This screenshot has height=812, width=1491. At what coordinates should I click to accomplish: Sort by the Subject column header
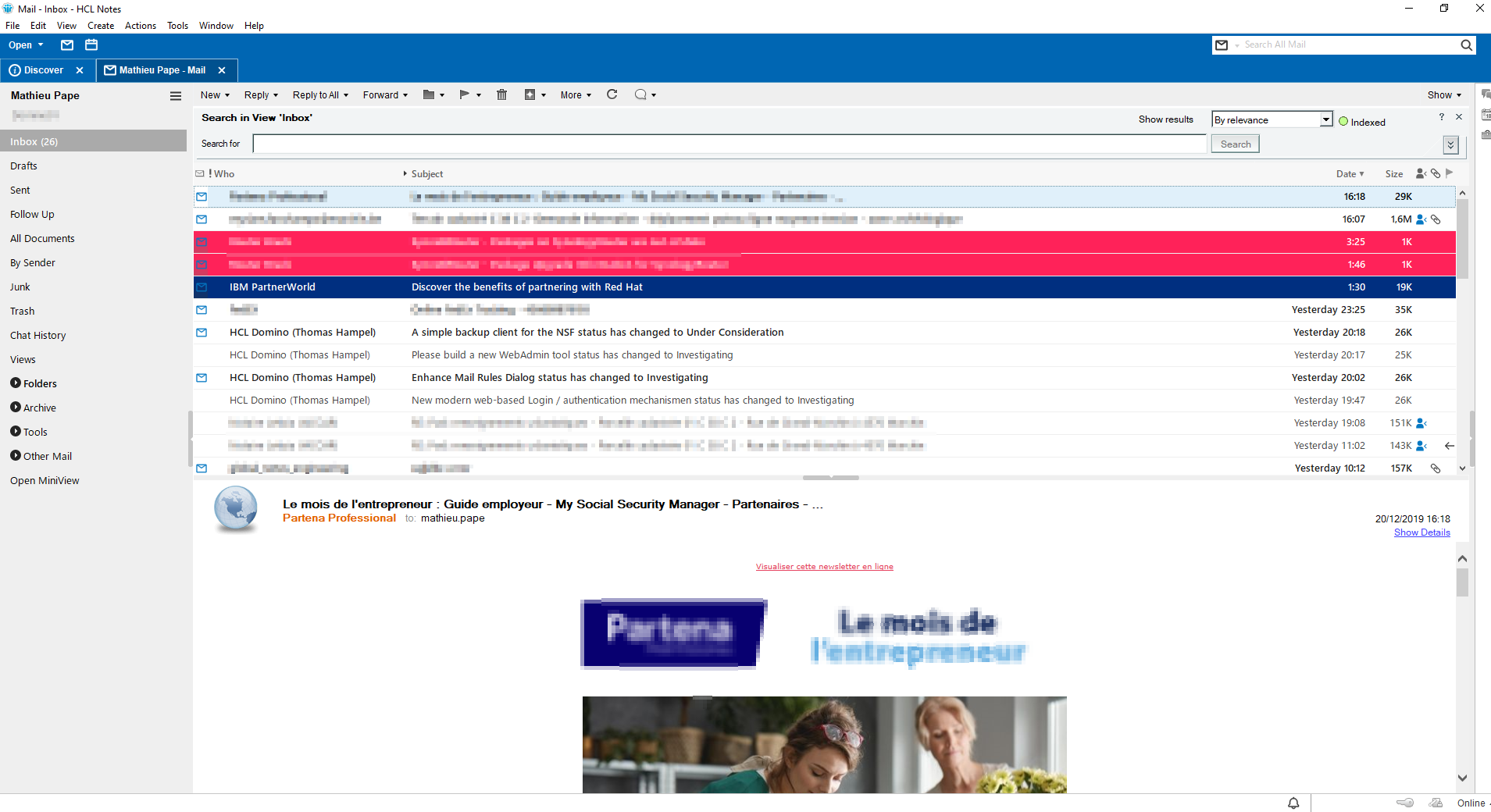(427, 174)
